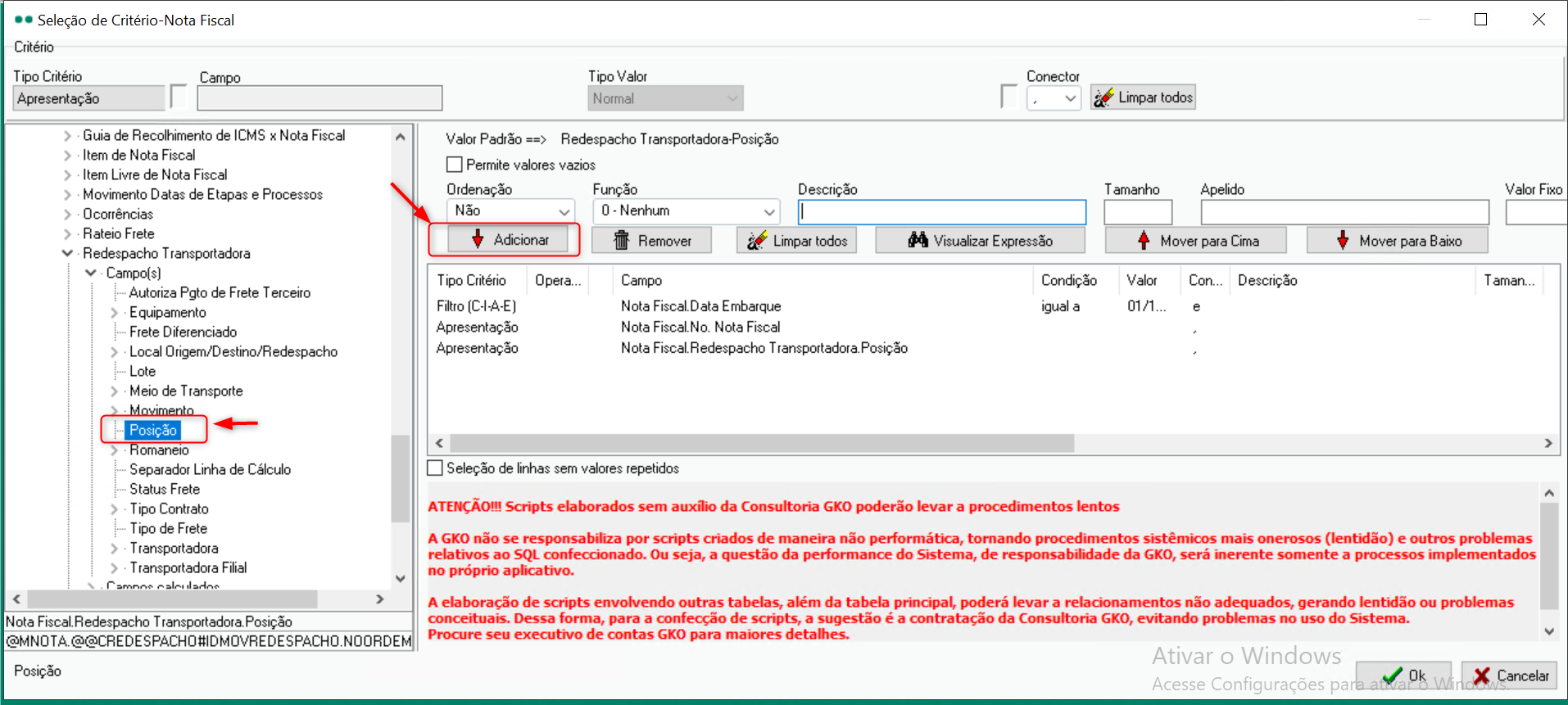The width and height of the screenshot is (1568, 705).
Task: Click the tree vertical scrollbar down arrow
Action: (401, 578)
